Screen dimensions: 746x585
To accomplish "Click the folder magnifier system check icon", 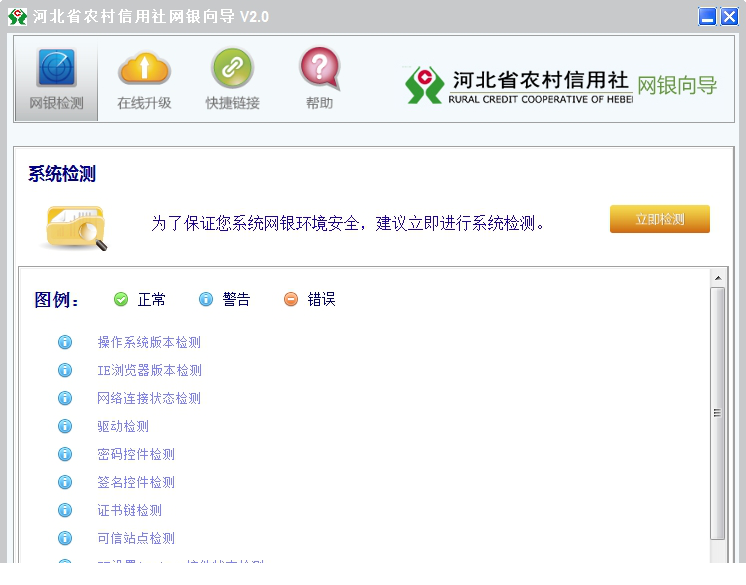I will pyautogui.click(x=76, y=228).
